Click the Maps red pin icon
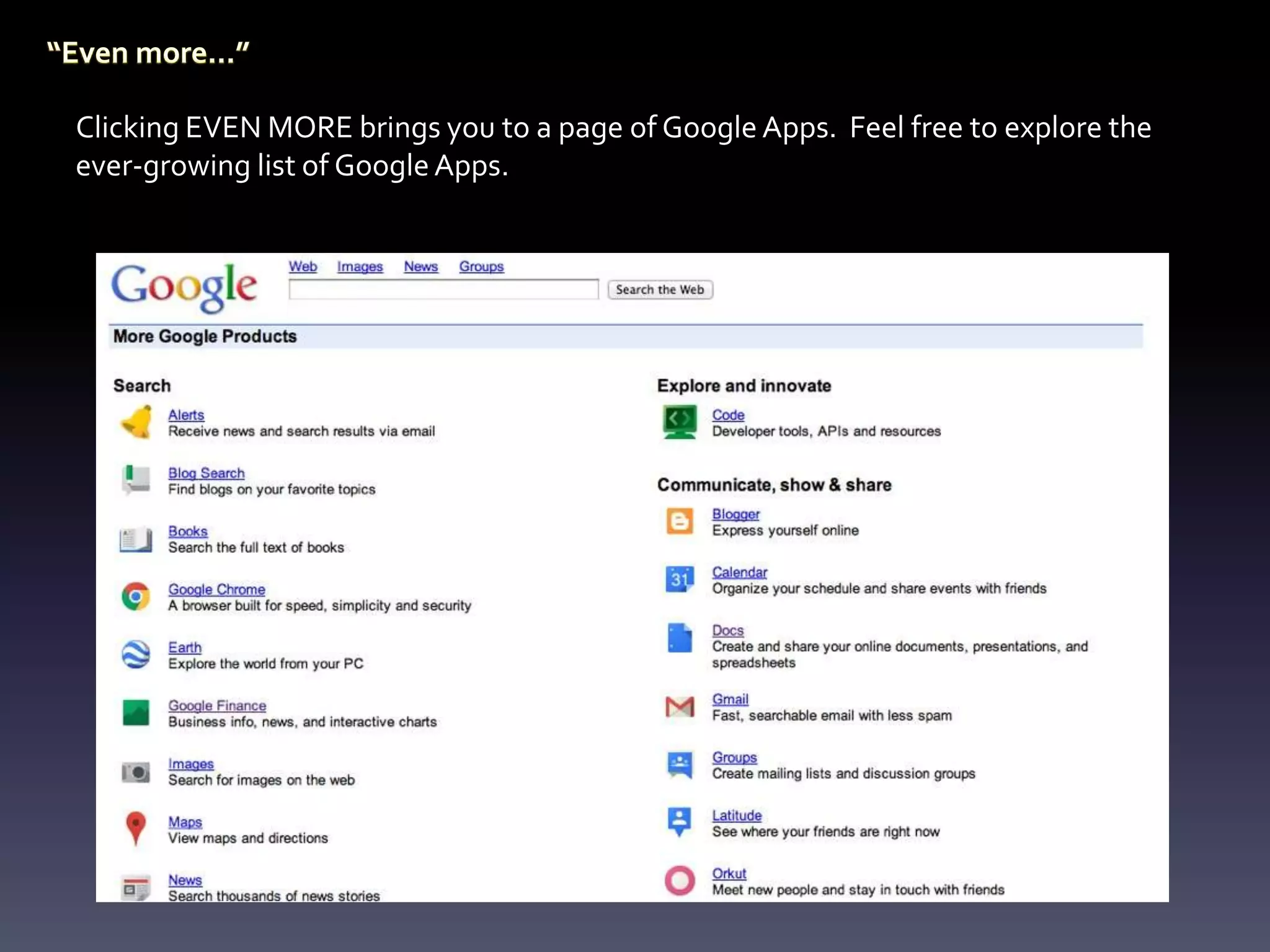 (136, 829)
